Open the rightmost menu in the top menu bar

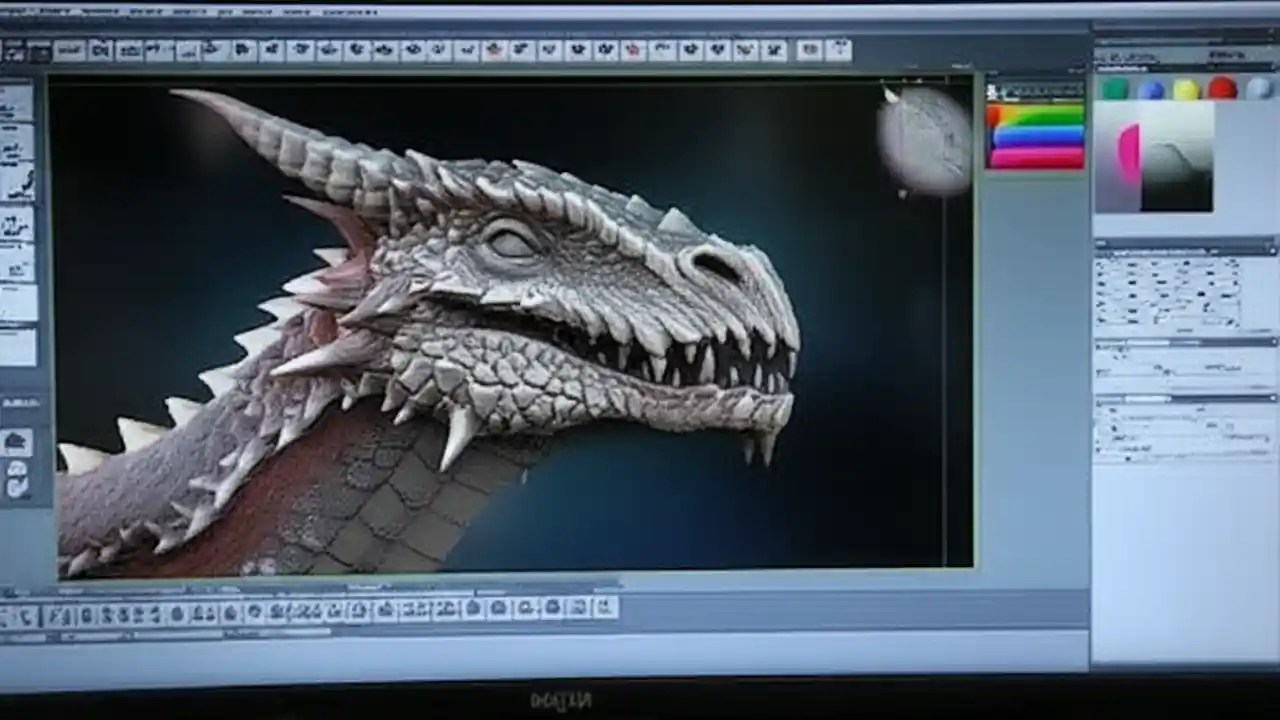tap(350, 10)
